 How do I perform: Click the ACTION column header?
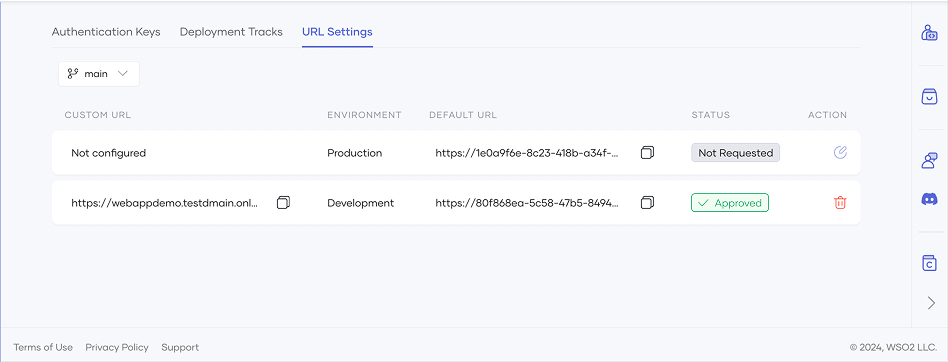[828, 115]
